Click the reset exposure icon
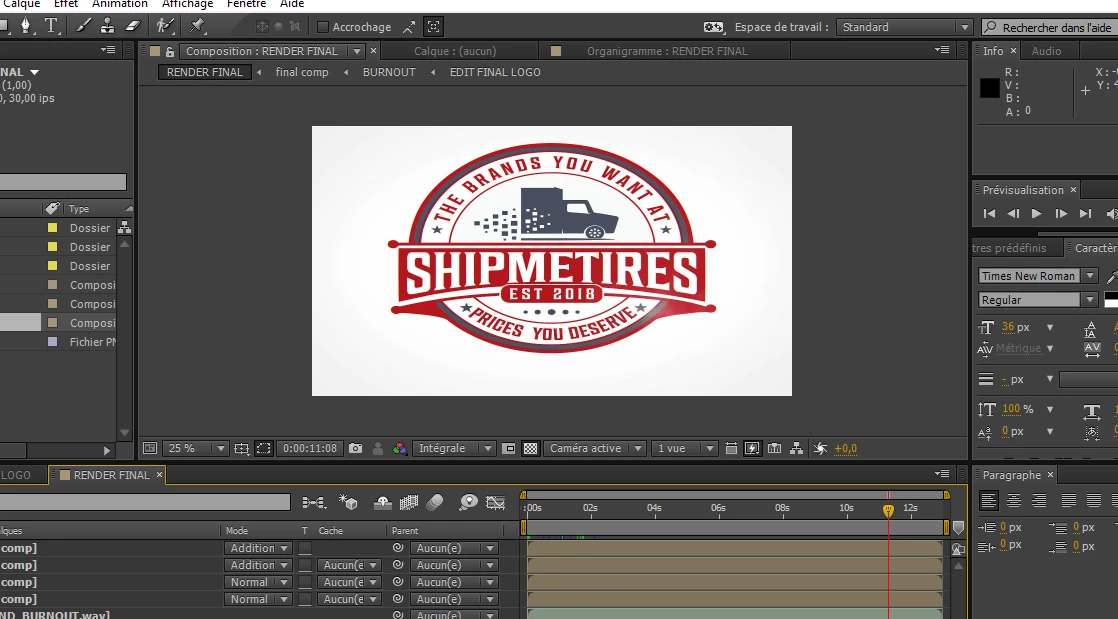The image size is (1118, 619). click(x=820, y=449)
